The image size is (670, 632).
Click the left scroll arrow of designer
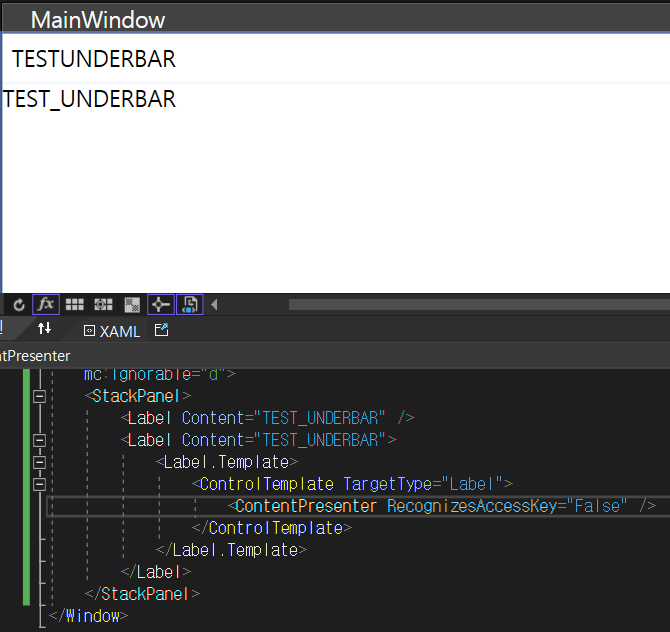[x=215, y=305]
